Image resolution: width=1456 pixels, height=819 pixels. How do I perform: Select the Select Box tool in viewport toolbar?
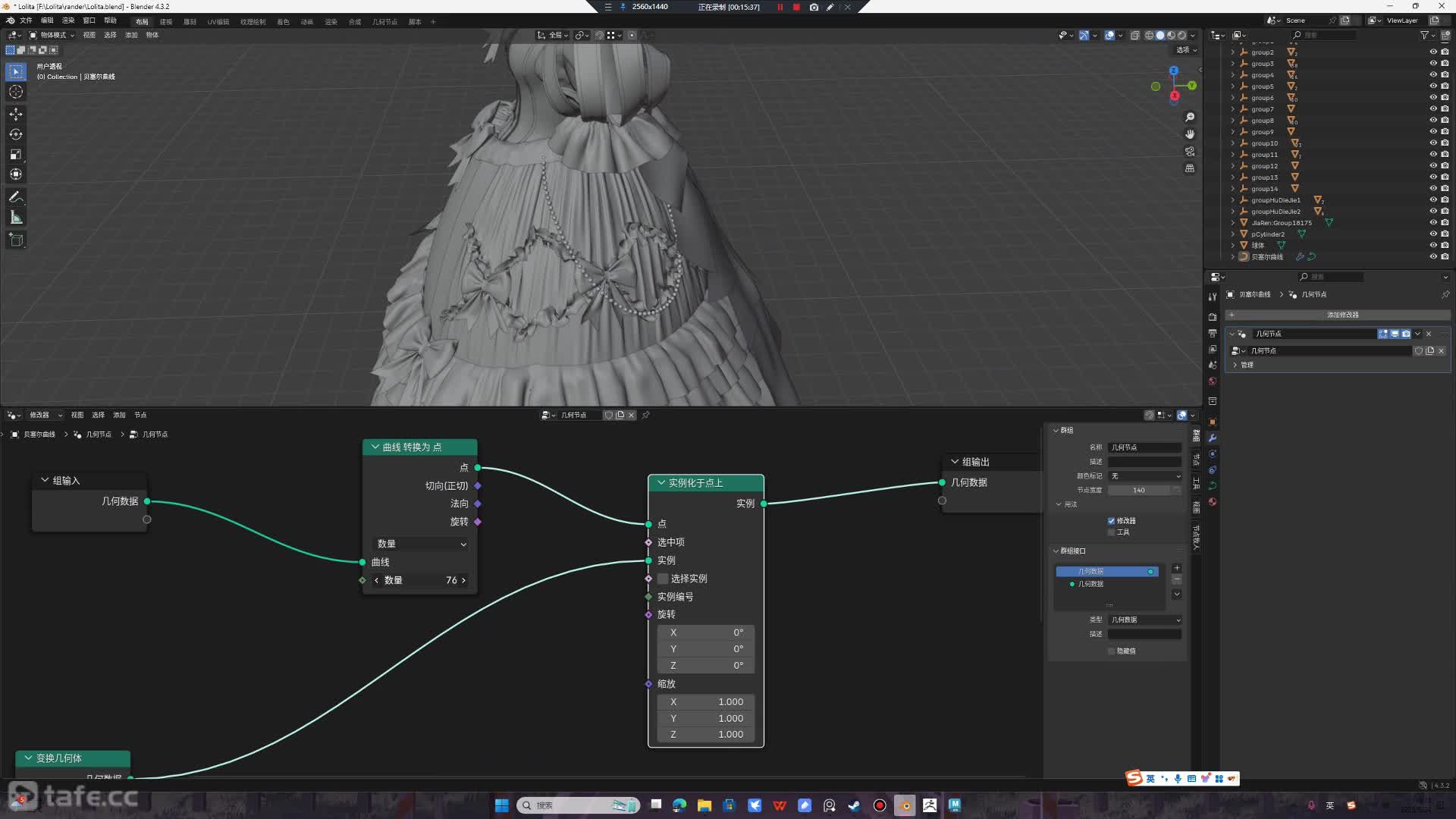point(16,71)
